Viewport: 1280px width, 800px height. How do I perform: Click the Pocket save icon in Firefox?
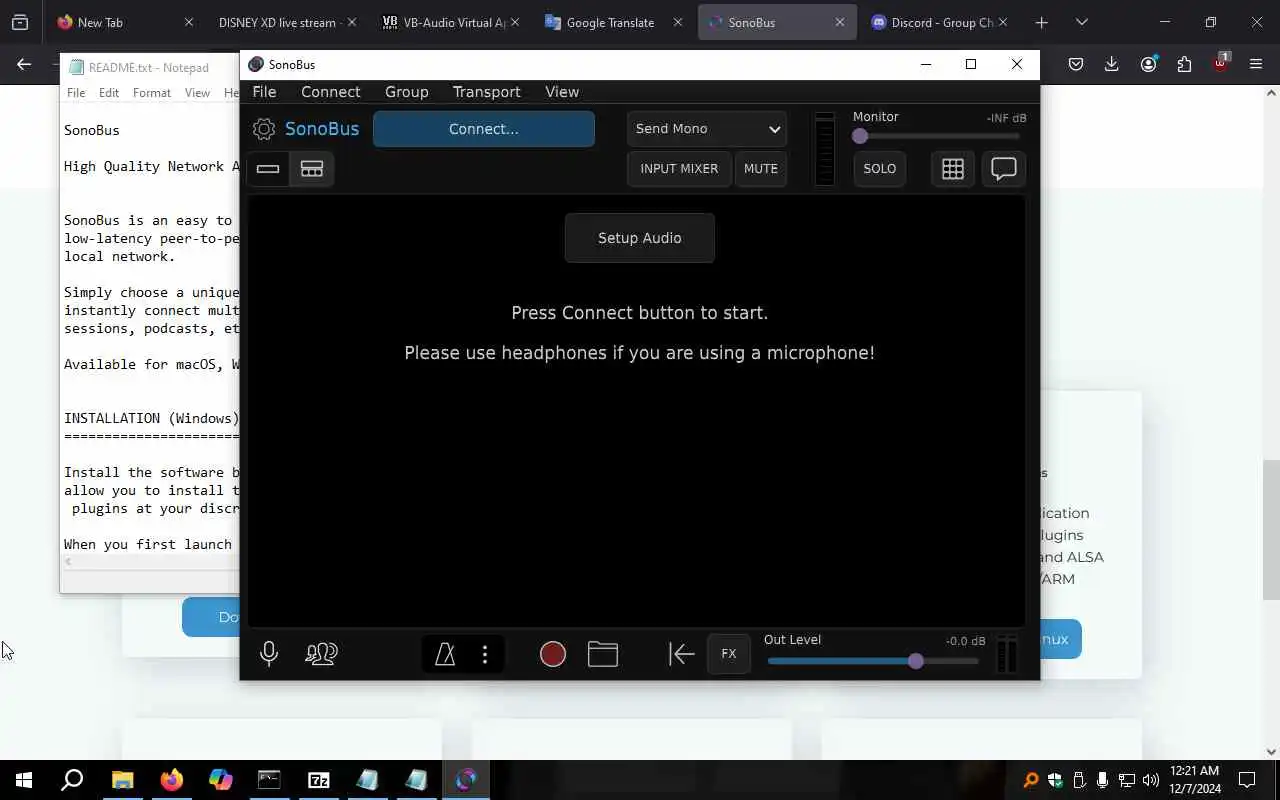1075,64
